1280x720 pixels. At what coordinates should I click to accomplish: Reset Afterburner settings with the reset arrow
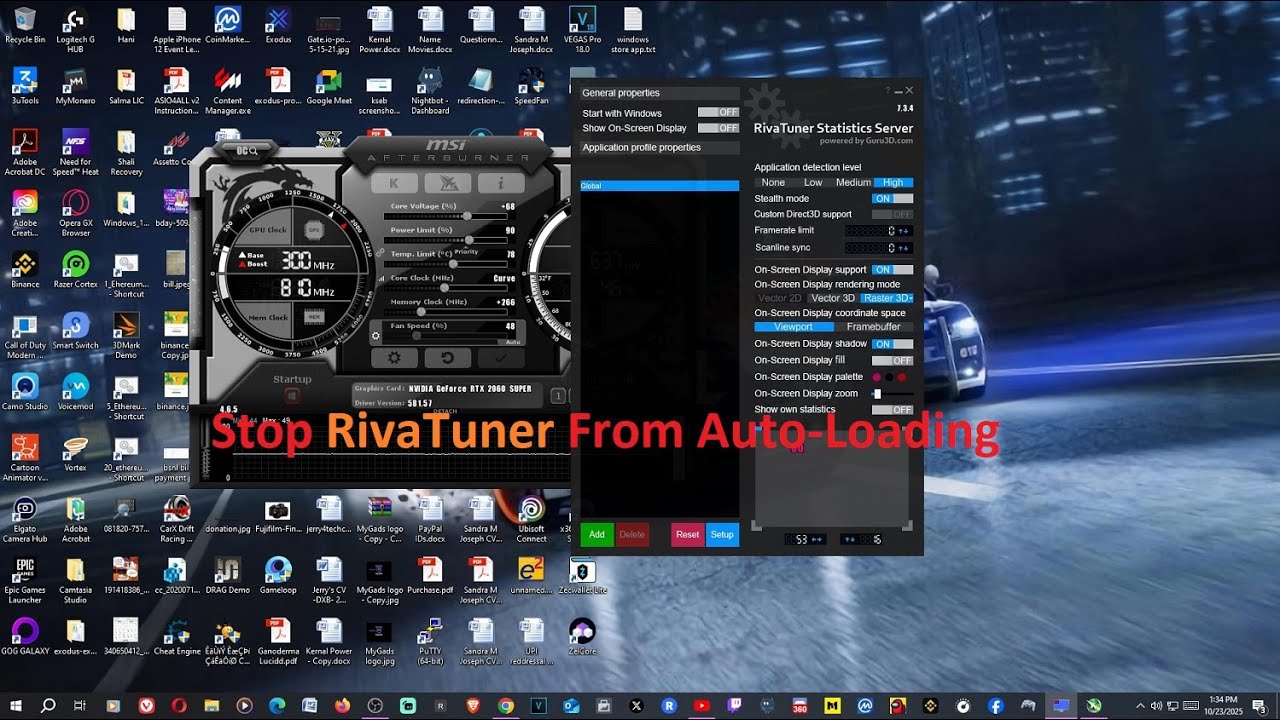point(447,358)
